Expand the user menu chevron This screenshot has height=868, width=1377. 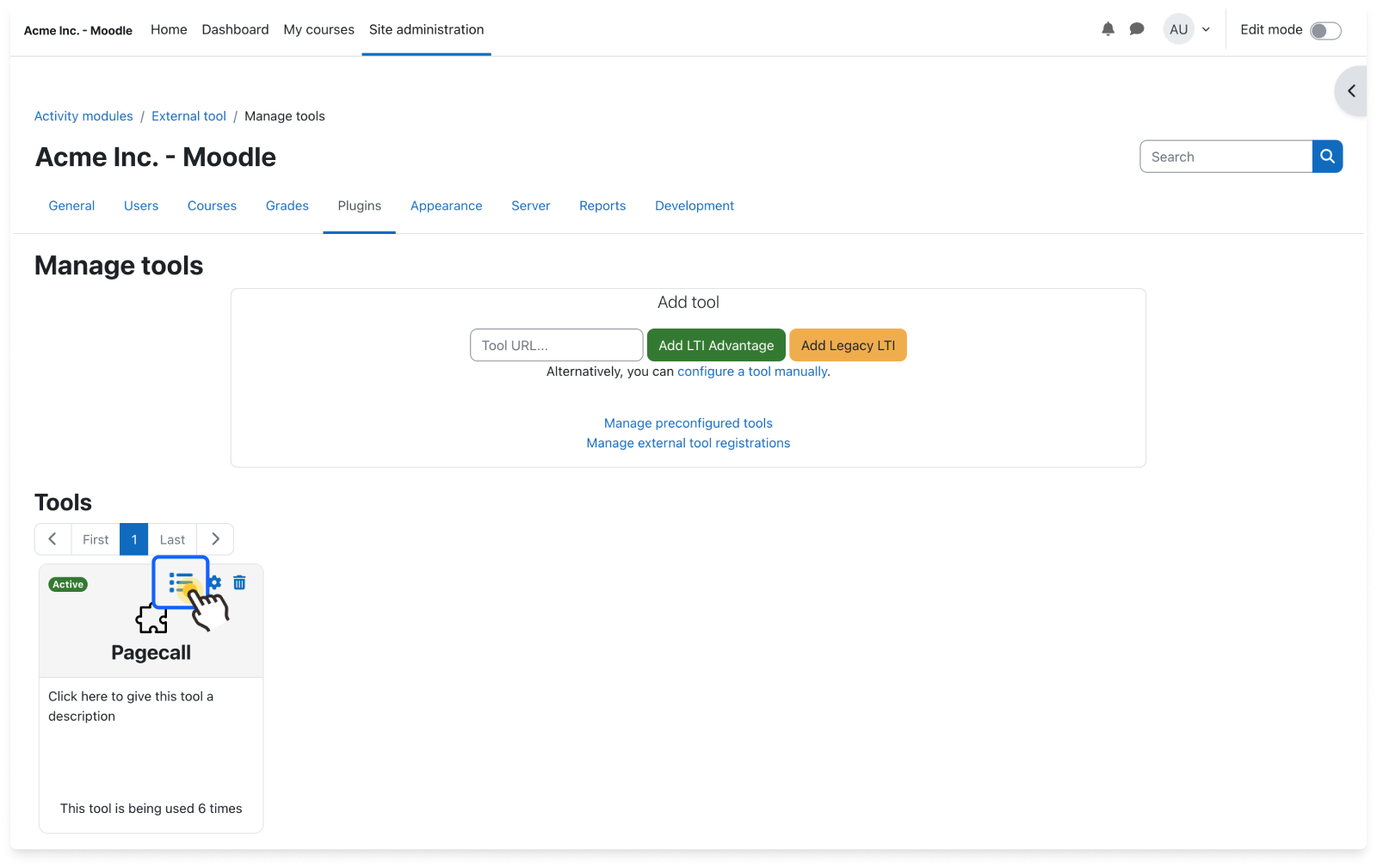click(x=1206, y=29)
